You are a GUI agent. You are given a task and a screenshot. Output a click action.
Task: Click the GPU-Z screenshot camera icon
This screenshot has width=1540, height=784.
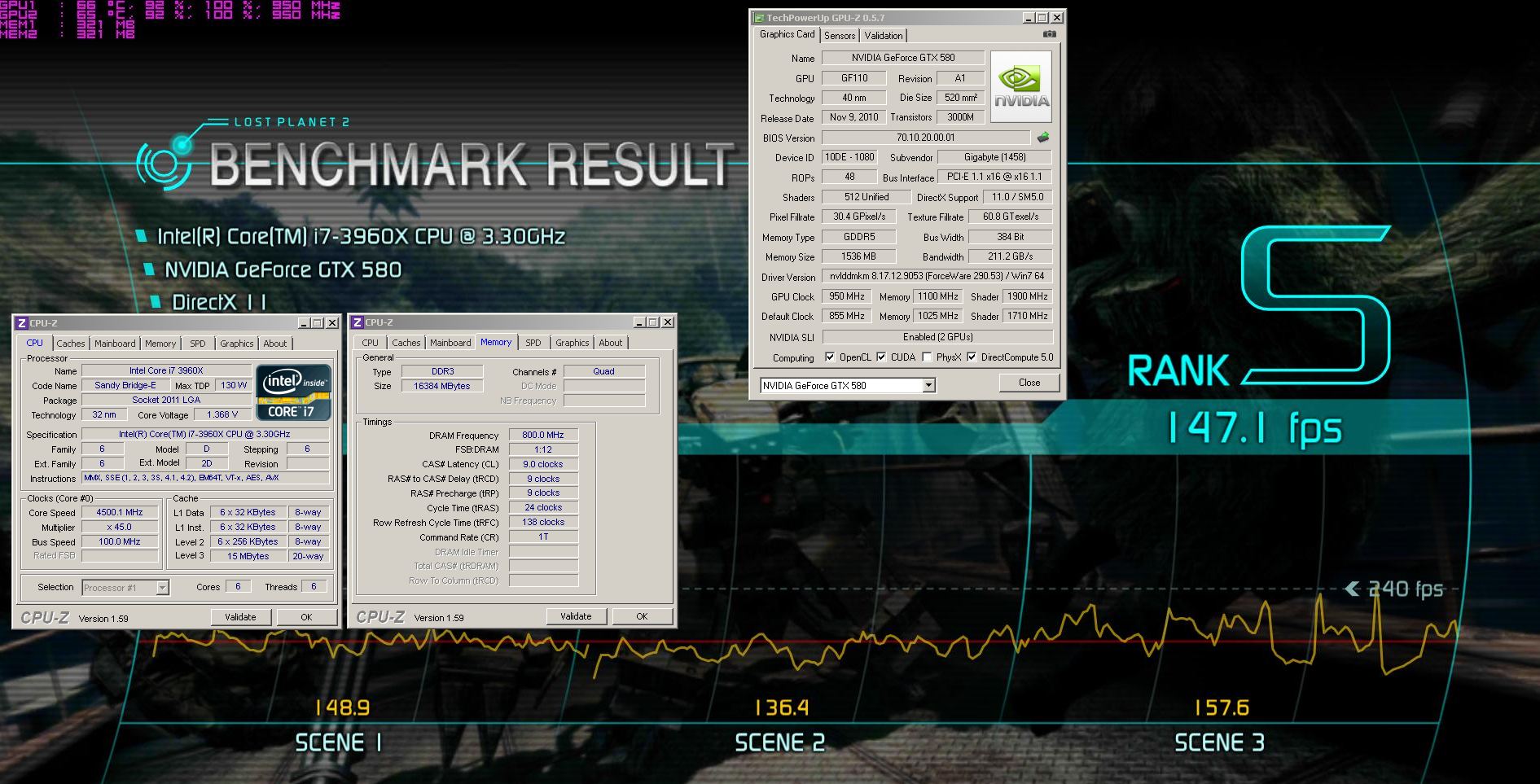tap(1049, 34)
